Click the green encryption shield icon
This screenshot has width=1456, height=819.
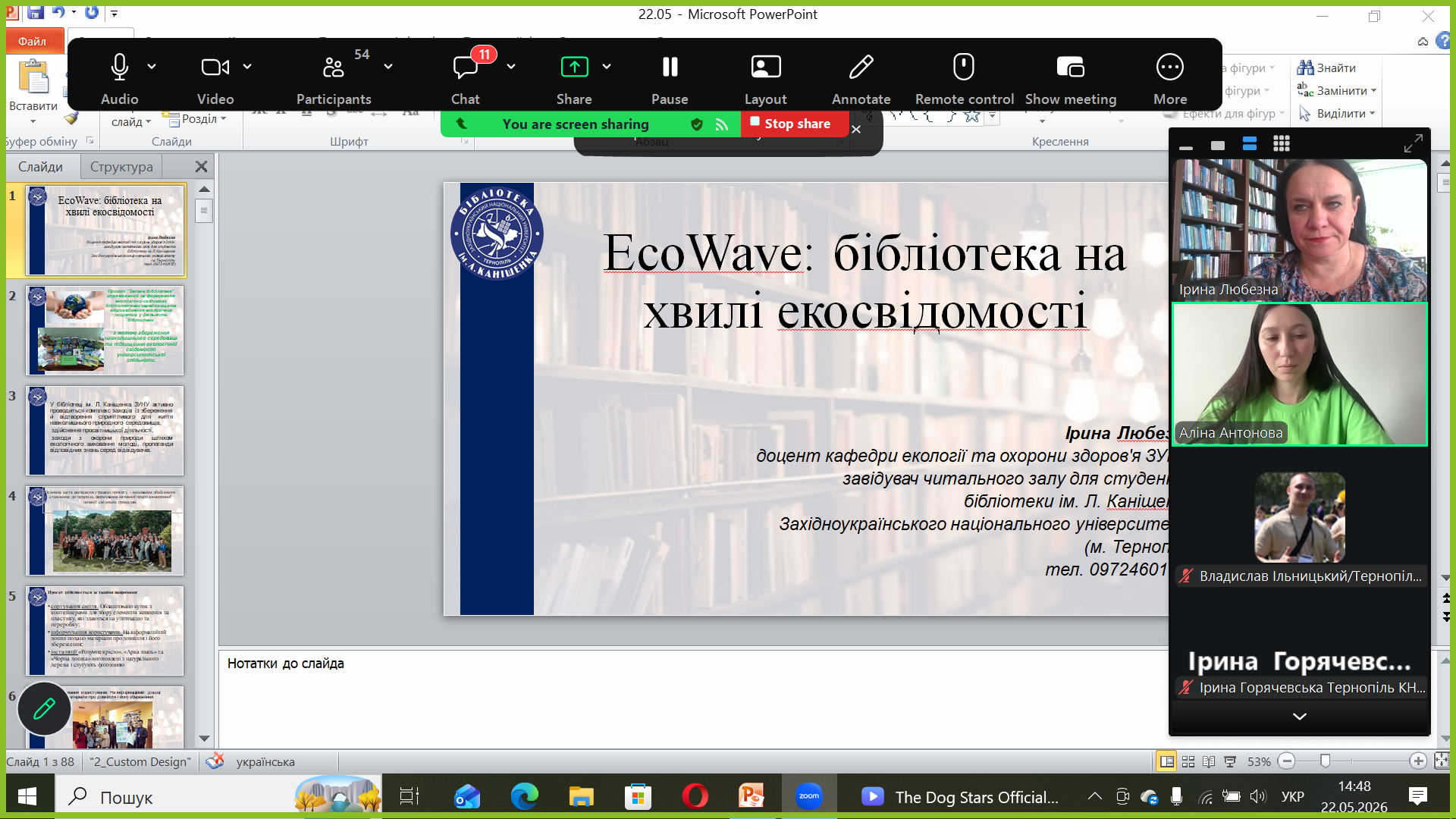(697, 124)
